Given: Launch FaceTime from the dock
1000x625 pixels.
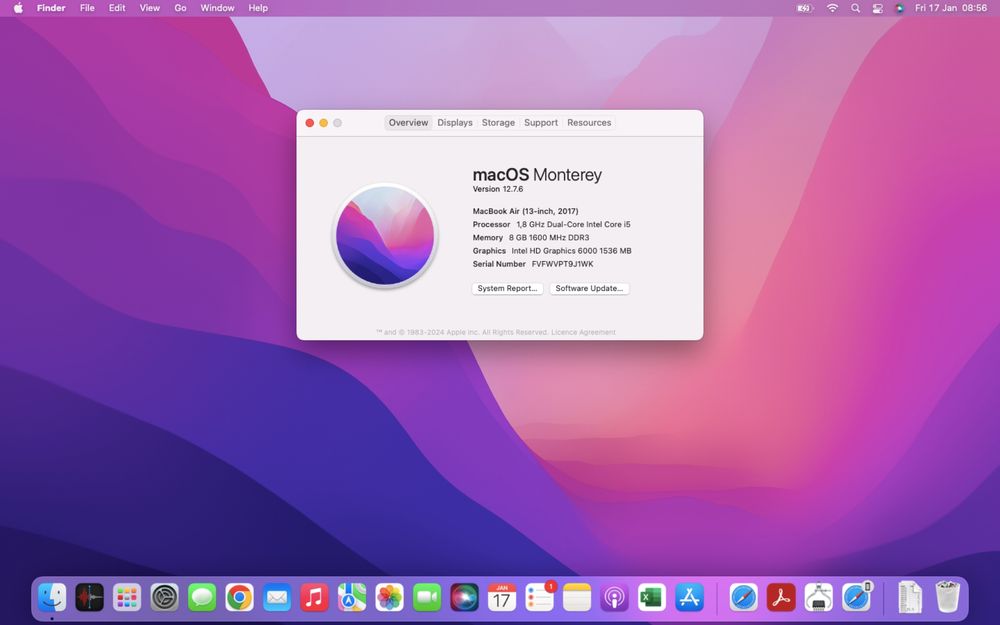Looking at the screenshot, I should tap(427, 598).
